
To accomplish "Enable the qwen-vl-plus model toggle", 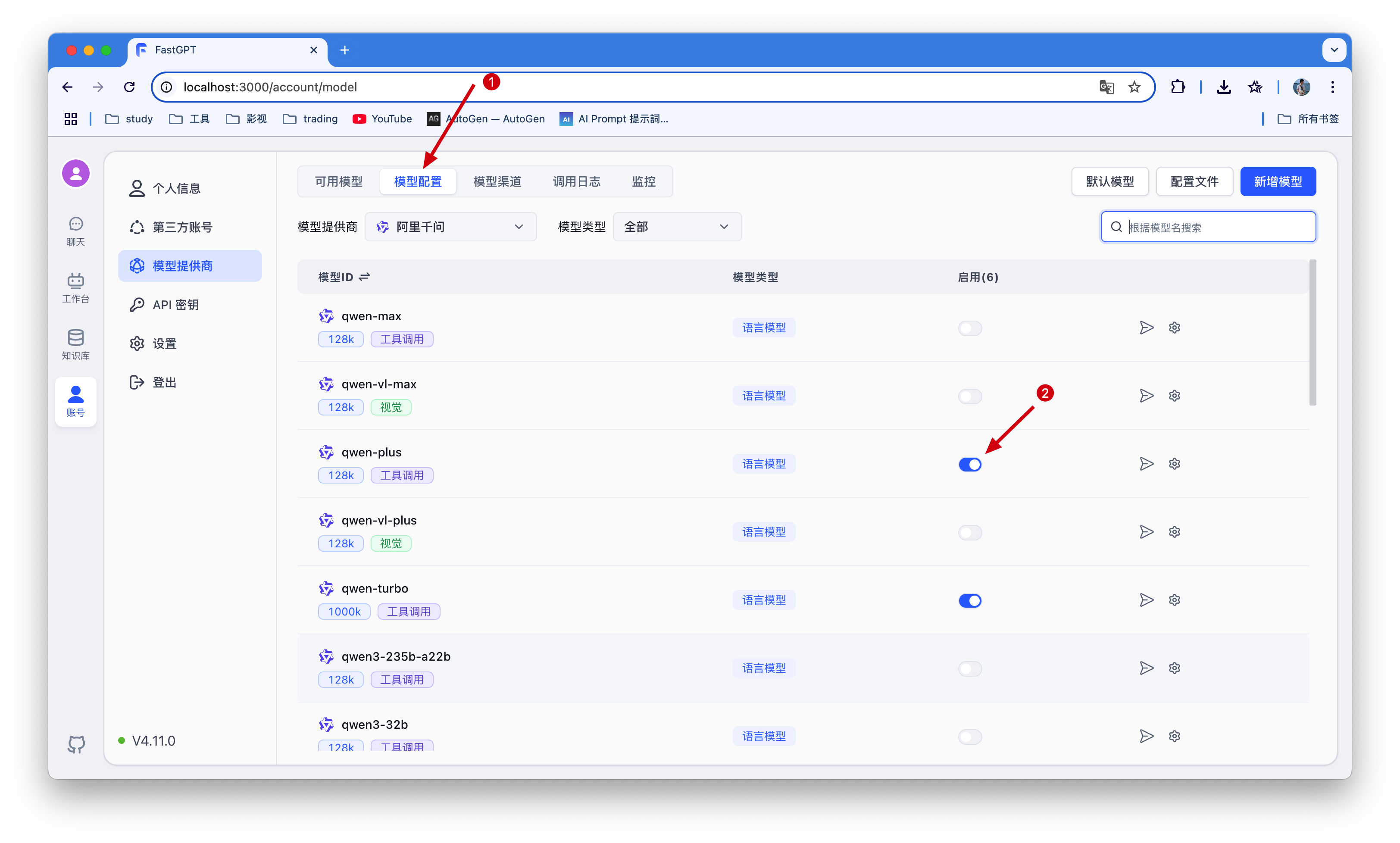I will (969, 533).
